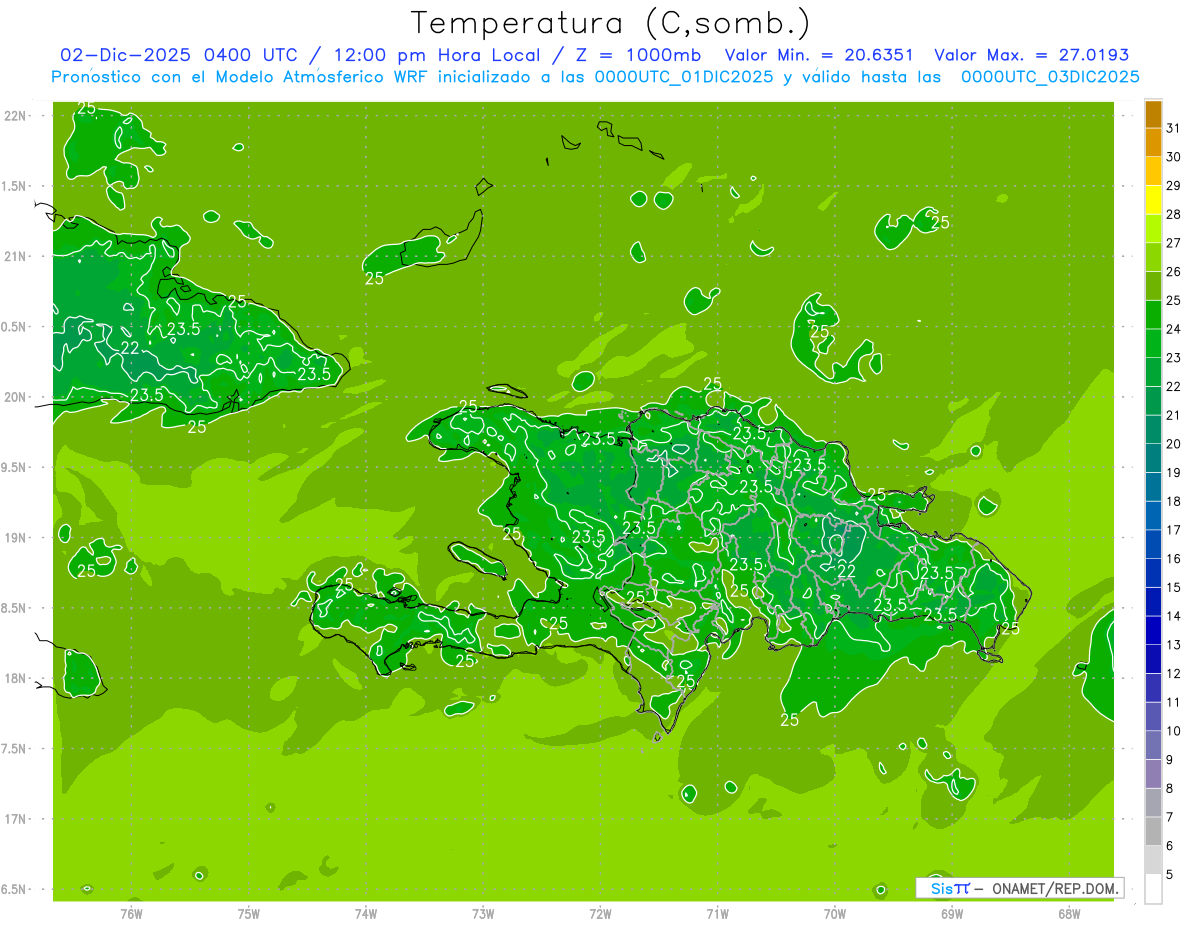Pick the purple colorbar swatch between 8 and 9
This screenshot has height=927, width=1200.
coord(1153,774)
